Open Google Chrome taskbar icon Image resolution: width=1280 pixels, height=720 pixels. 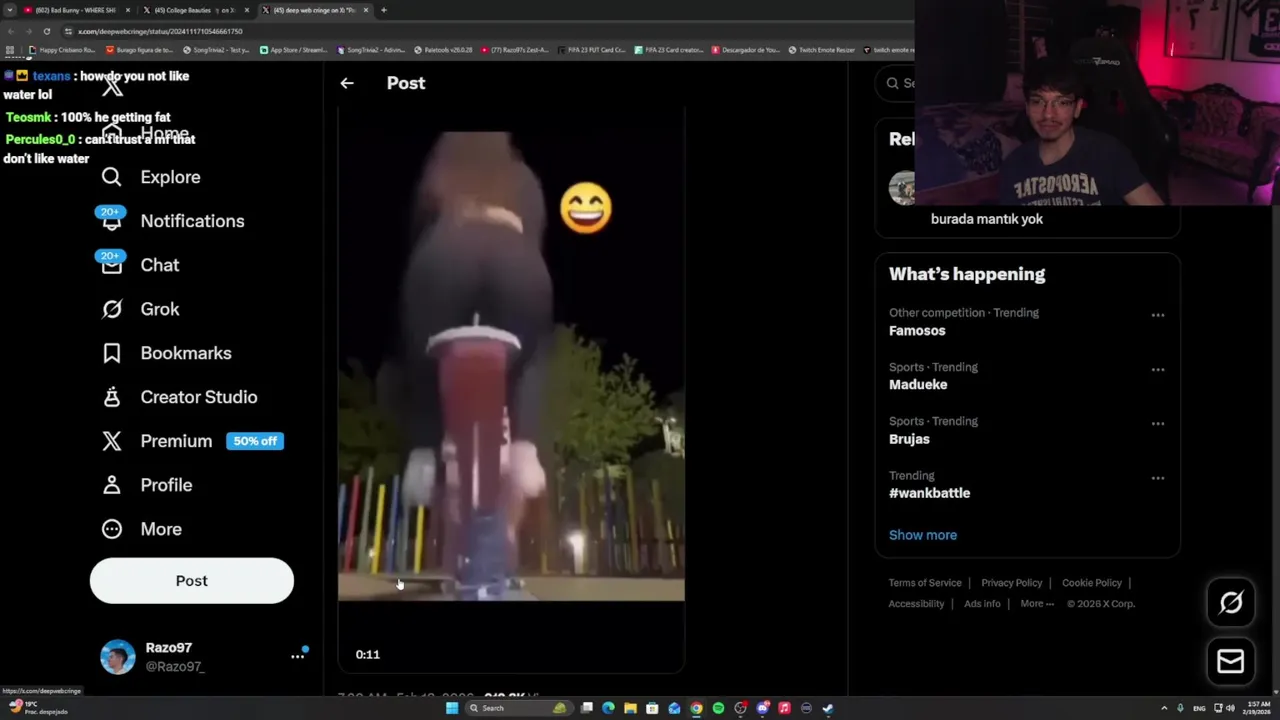click(696, 708)
